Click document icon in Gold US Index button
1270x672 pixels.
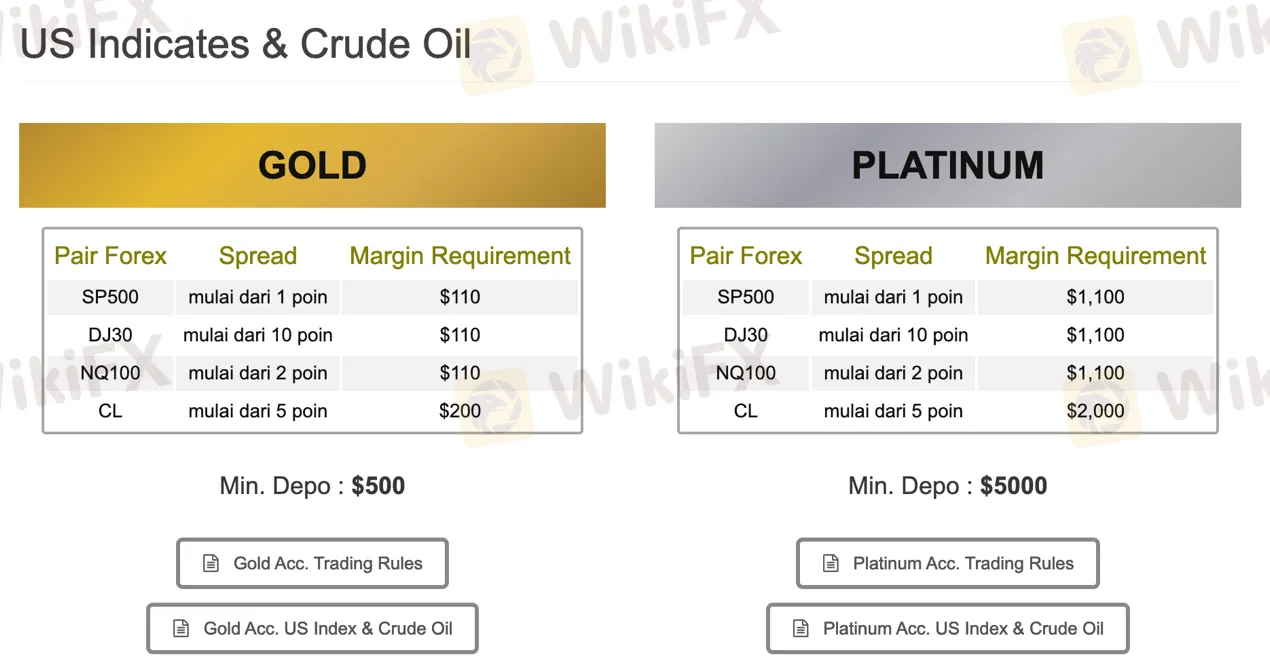click(181, 629)
